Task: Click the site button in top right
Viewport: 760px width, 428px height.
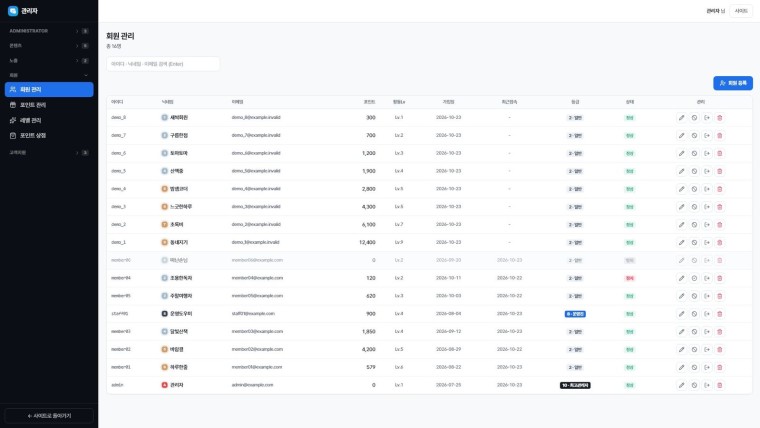Action: click(x=741, y=11)
